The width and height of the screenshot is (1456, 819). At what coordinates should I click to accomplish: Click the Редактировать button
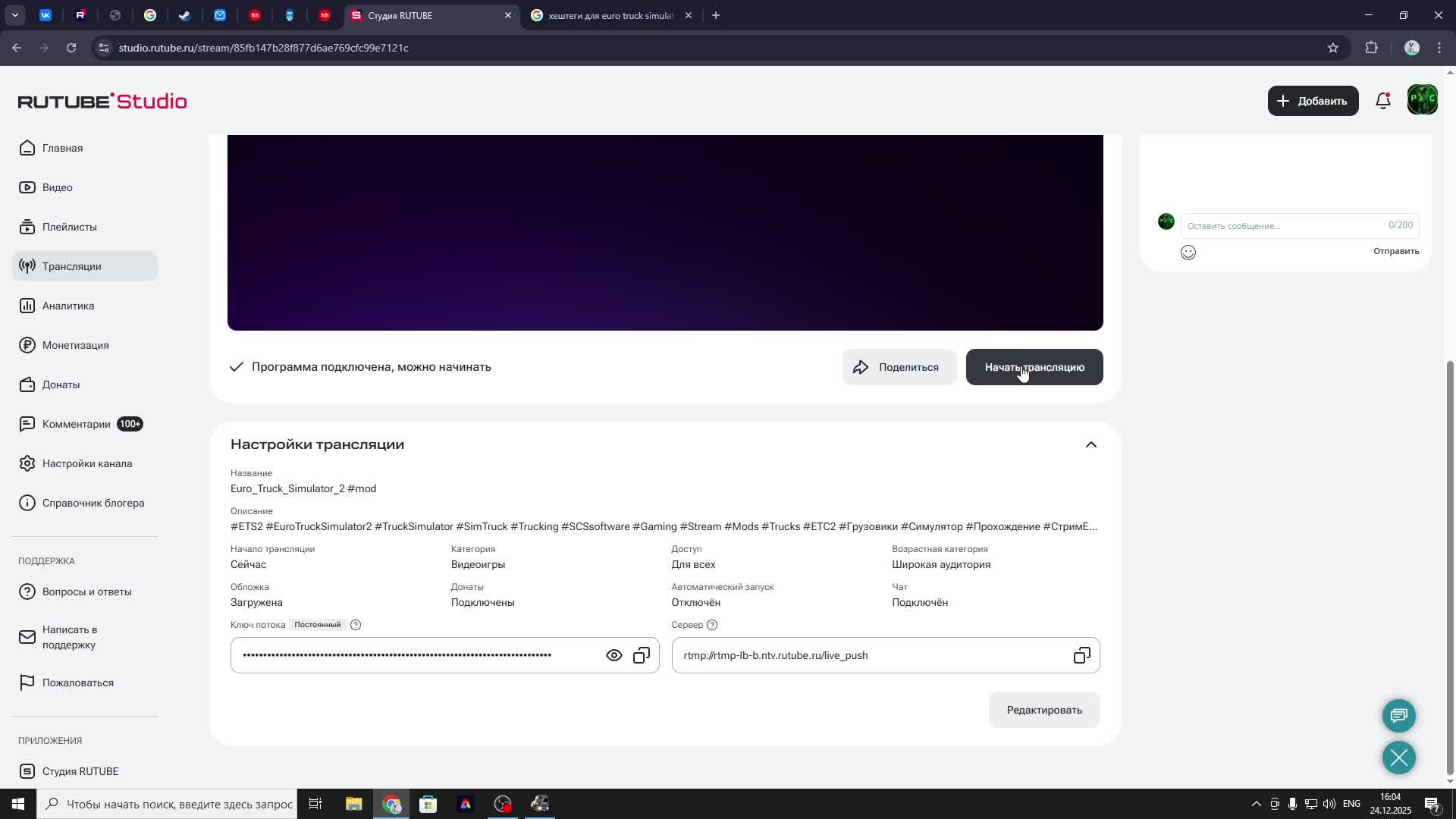[1043, 710]
